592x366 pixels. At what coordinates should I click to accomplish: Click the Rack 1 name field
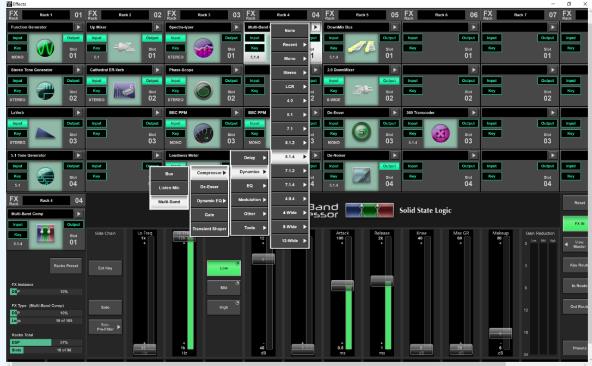46,15
